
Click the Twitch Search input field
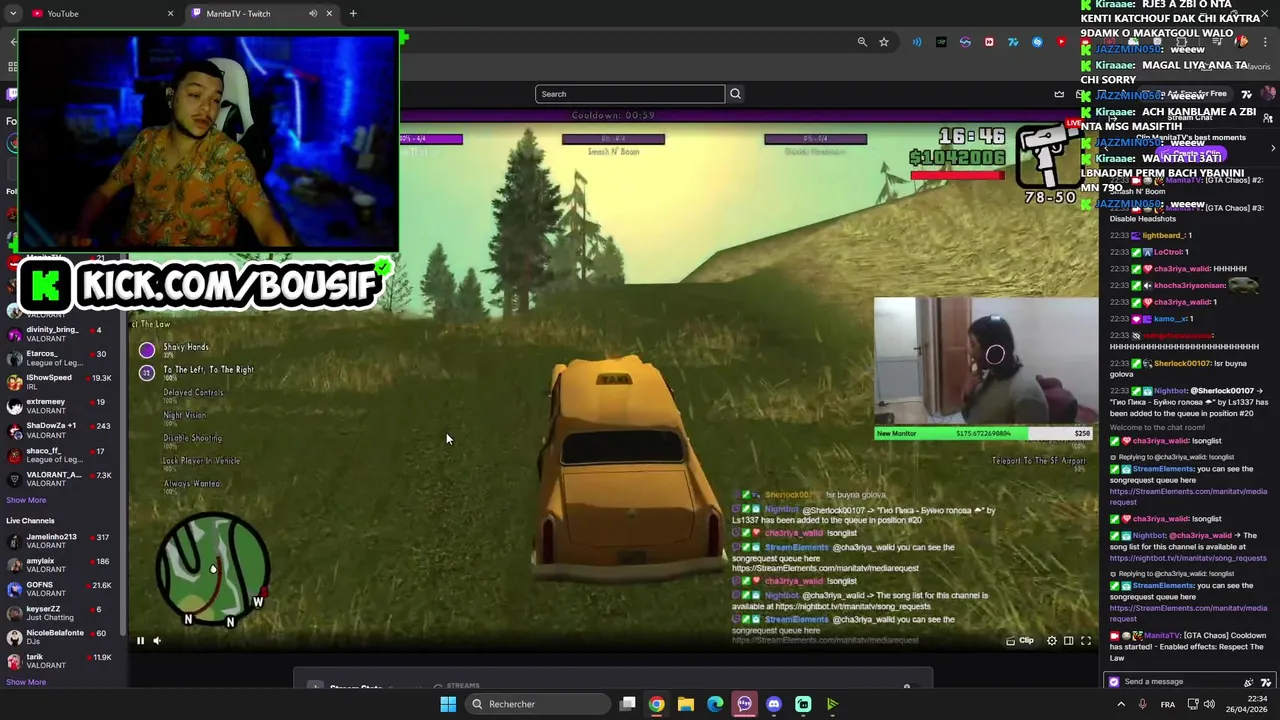point(630,94)
